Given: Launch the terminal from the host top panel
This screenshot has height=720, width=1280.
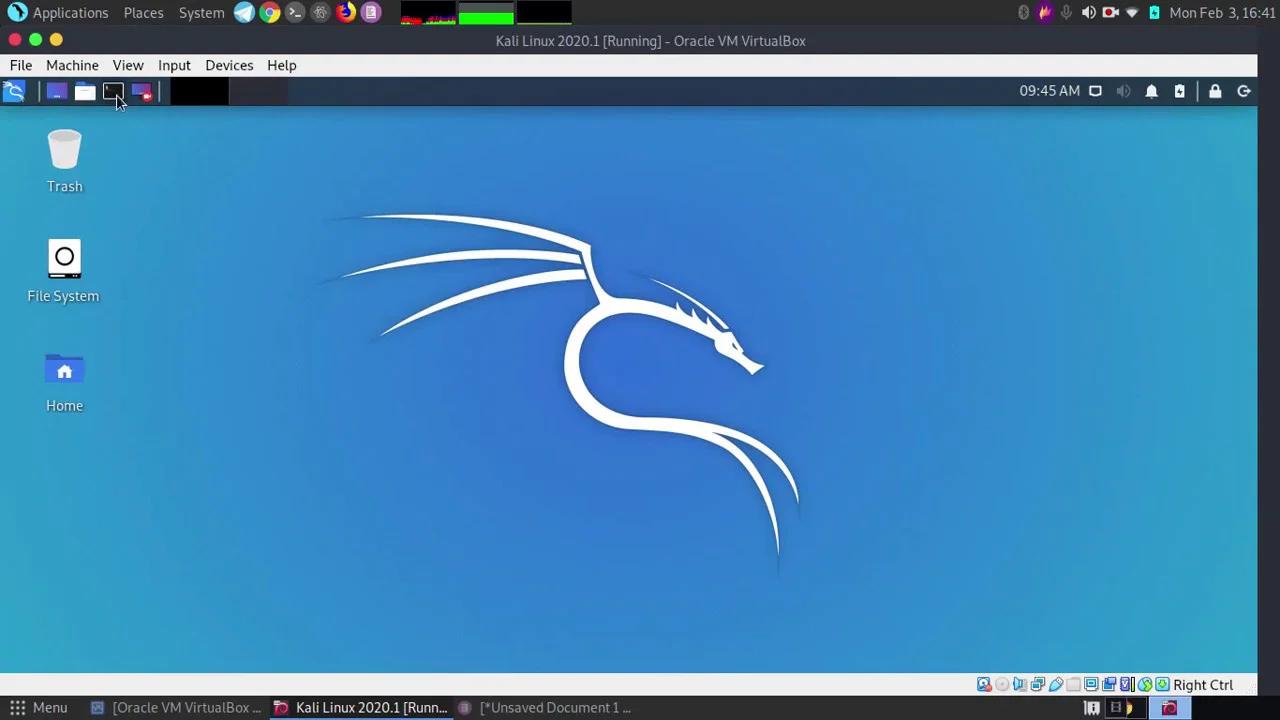Looking at the screenshot, I should pyautogui.click(x=295, y=13).
